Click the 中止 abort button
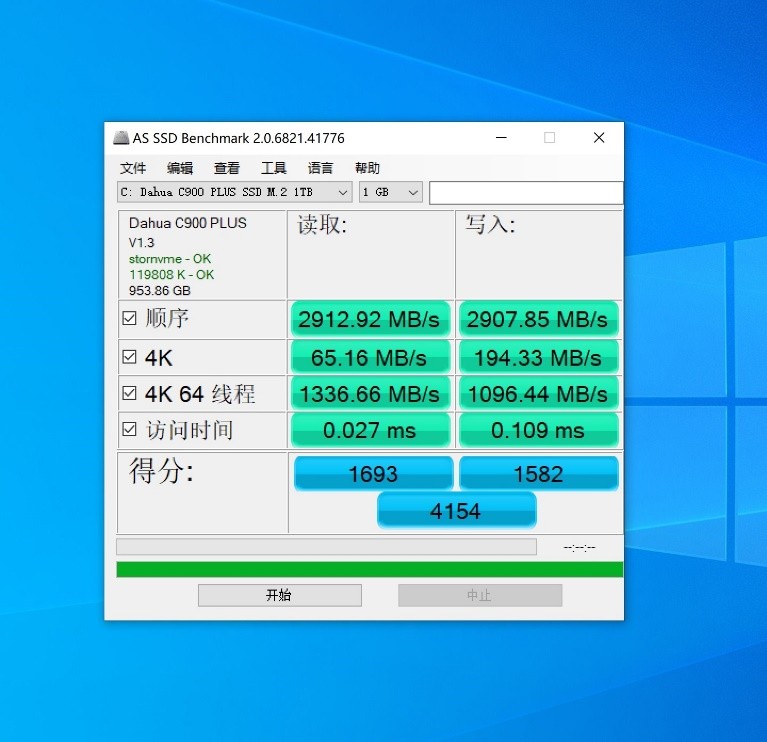This screenshot has width=767, height=742. [x=480, y=595]
